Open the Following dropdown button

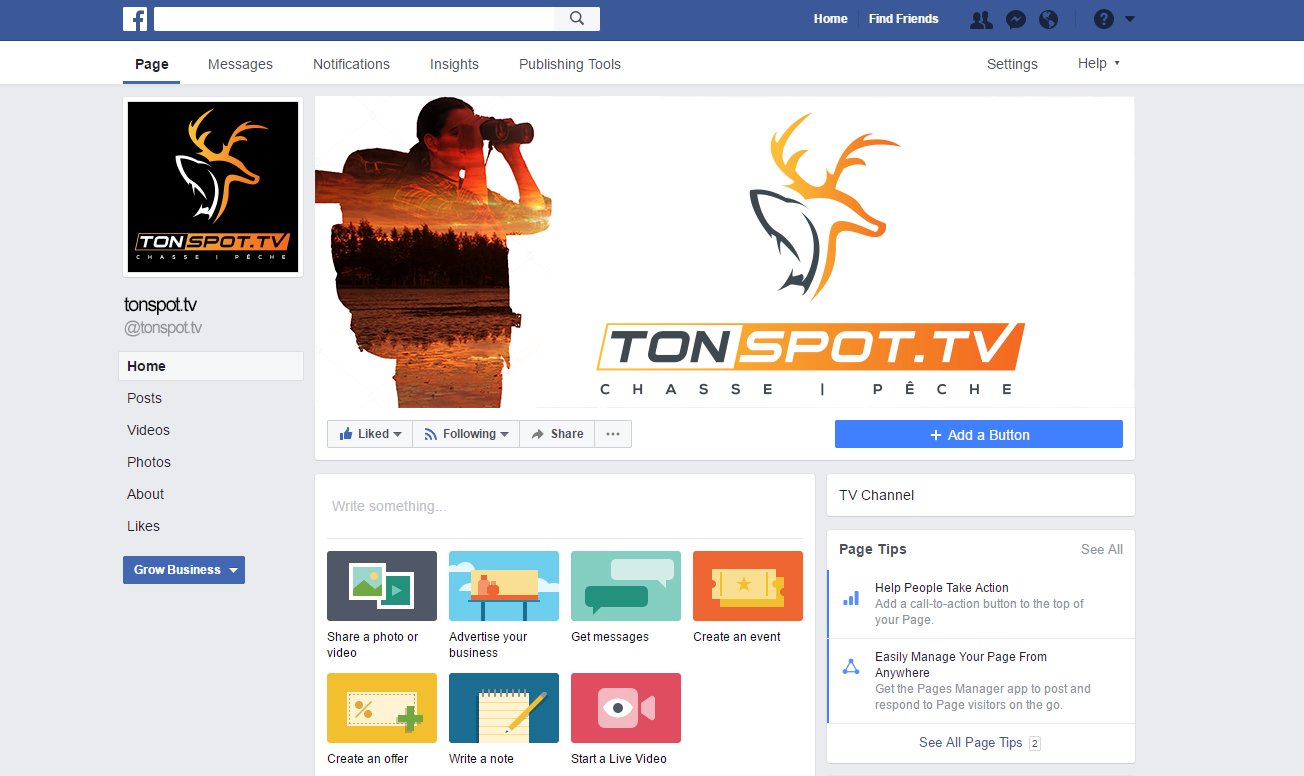point(466,434)
